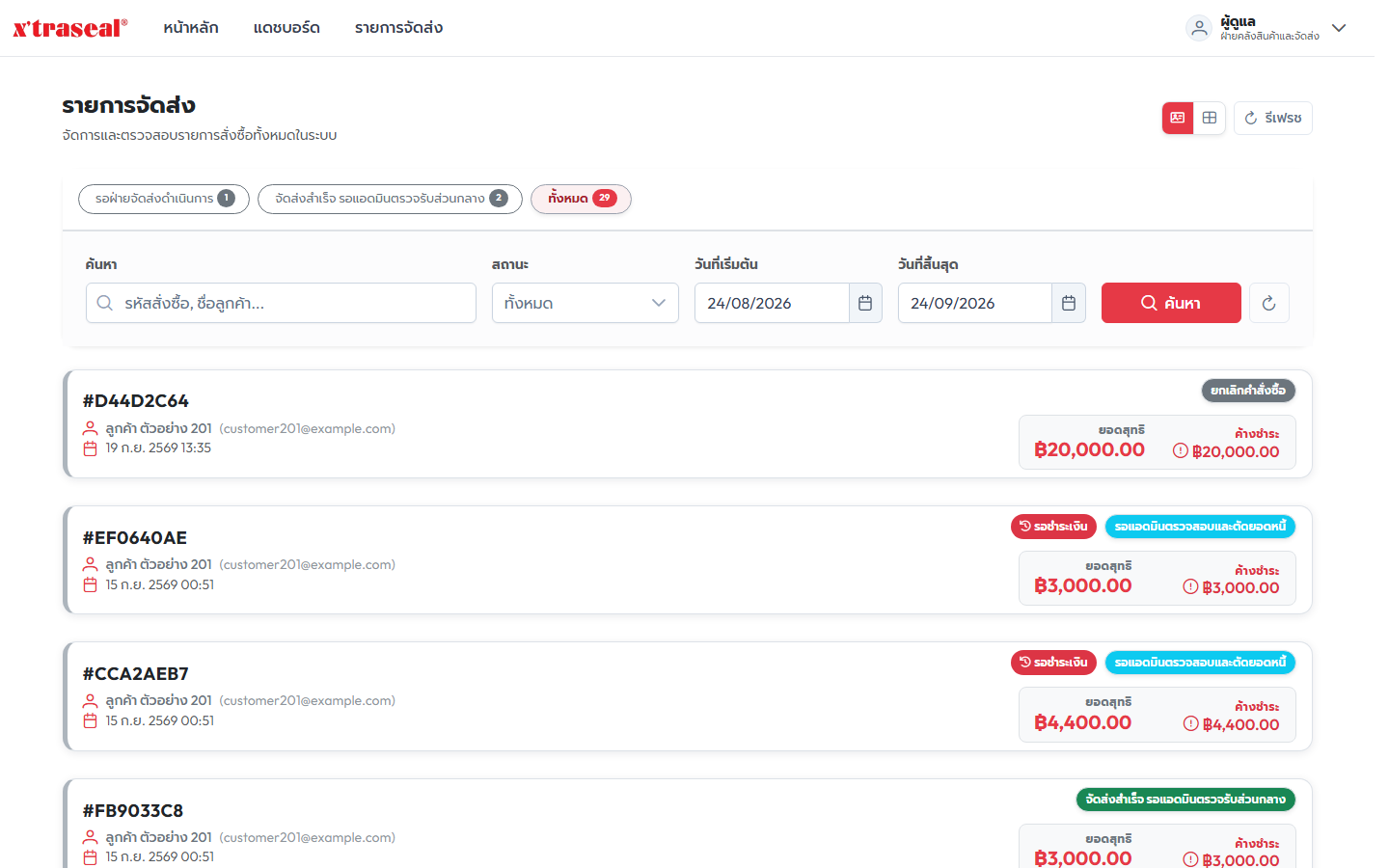Click รอแอดมินตรวจสอบและตัดยอดหนี้ badge on #EF0640AE

point(1200,527)
